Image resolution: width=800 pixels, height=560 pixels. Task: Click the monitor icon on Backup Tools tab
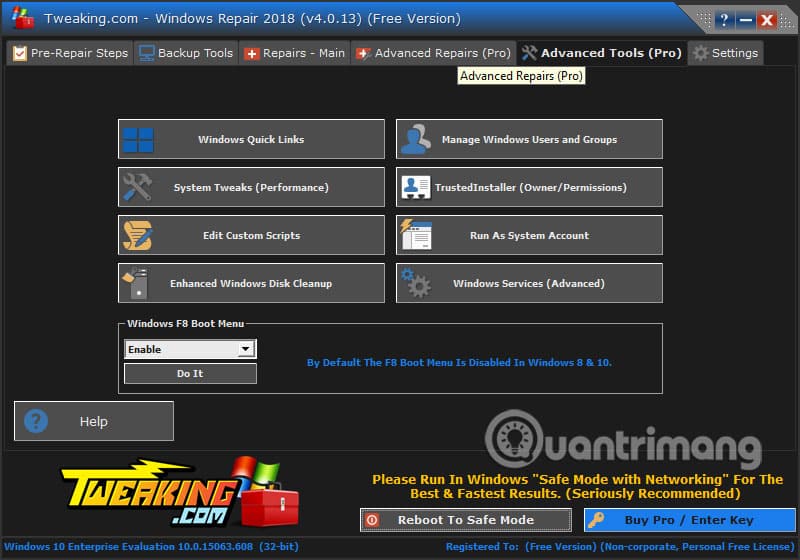pyautogui.click(x=146, y=53)
